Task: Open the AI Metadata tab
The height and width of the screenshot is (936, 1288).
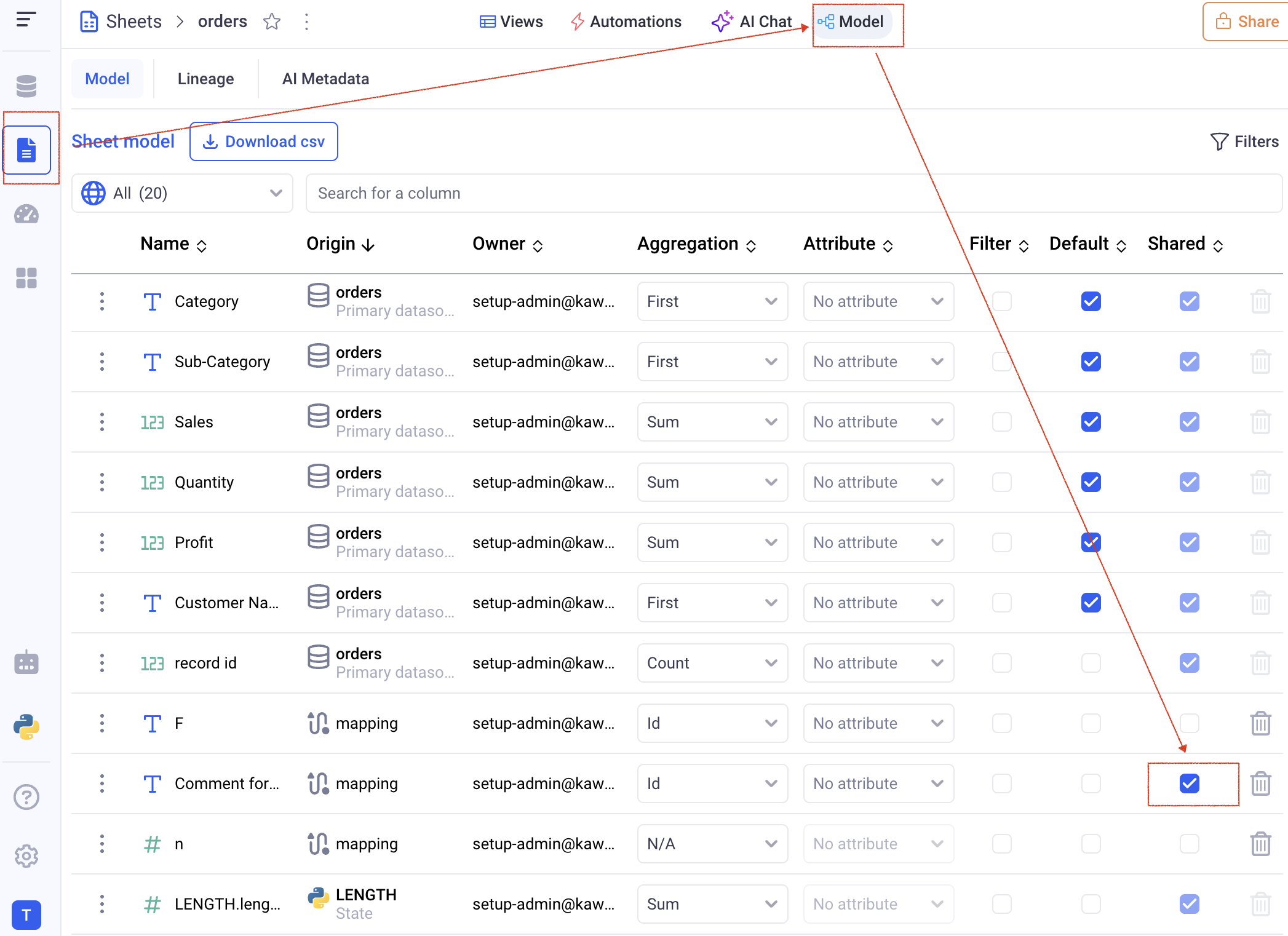Action: 325,79
